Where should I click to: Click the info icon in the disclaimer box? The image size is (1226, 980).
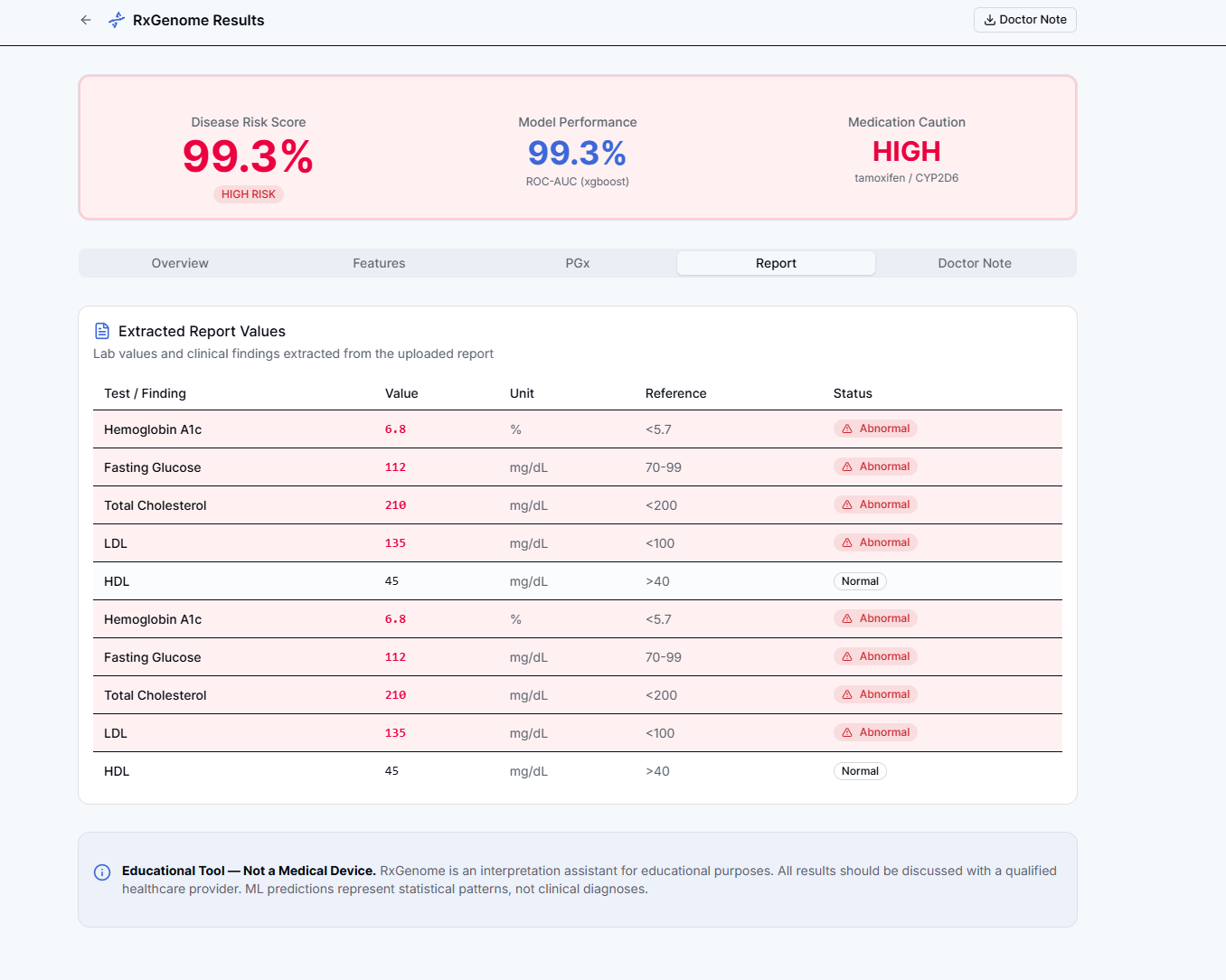102,872
